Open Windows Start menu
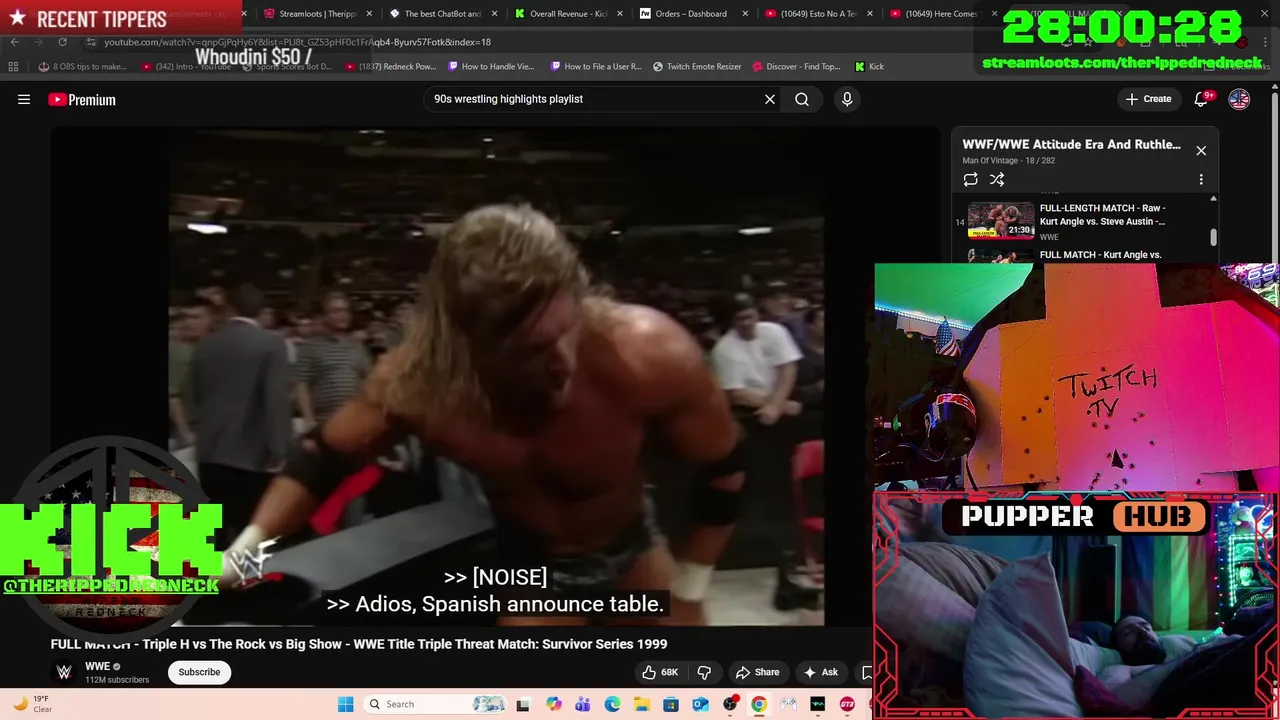Viewport: 1280px width, 720px height. [x=345, y=704]
